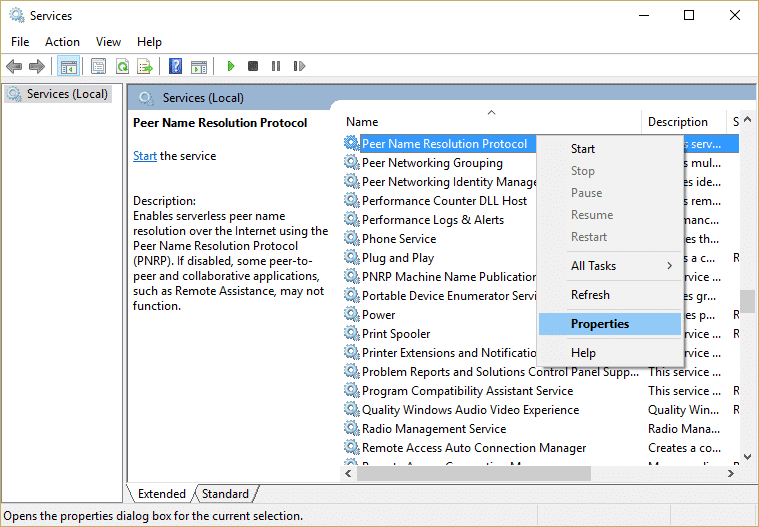Click the green Start Service play icon
759x527 pixels.
pyautogui.click(x=231, y=66)
